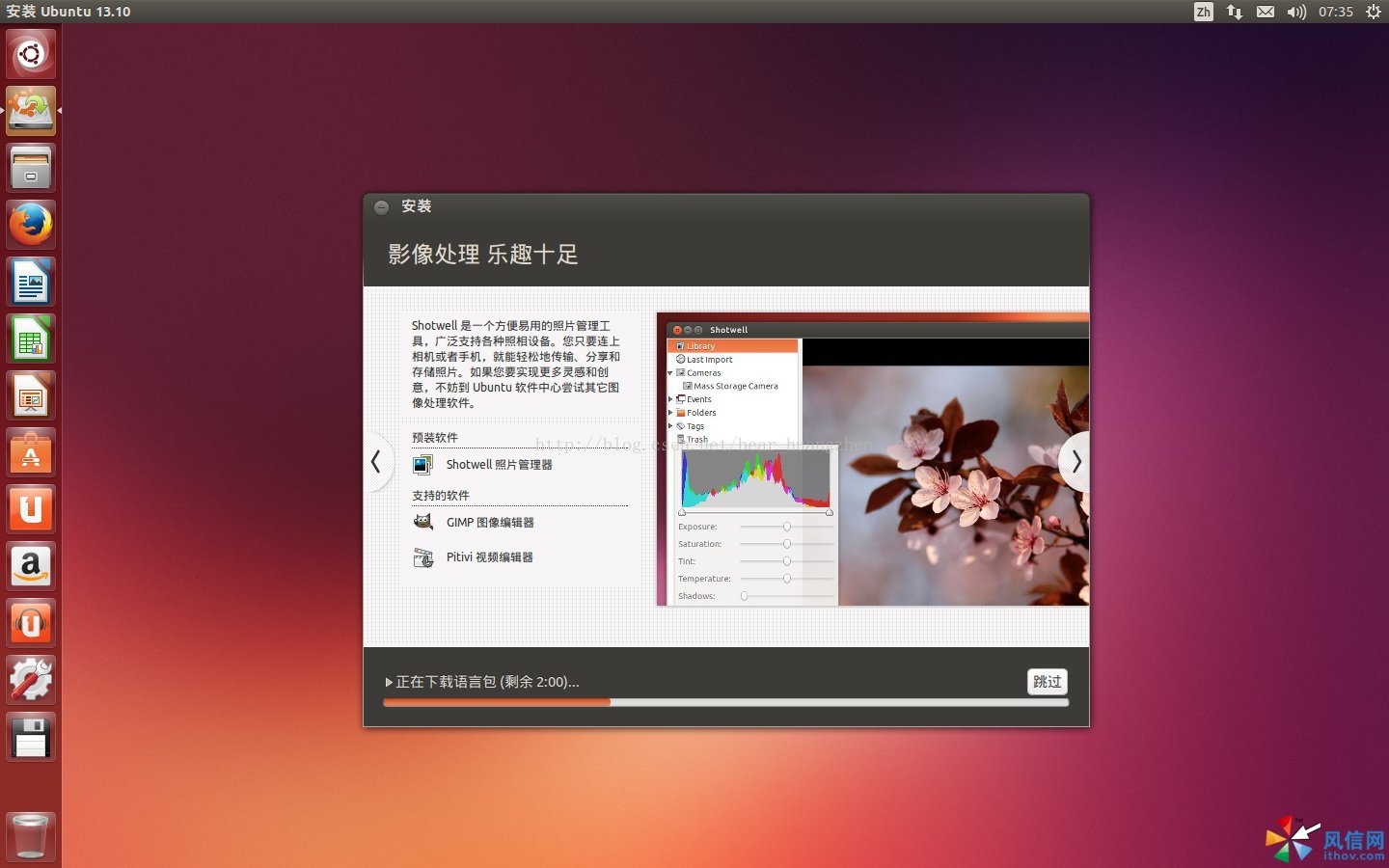Open Ubuntu One launcher icon
This screenshot has width=1389, height=868.
(31, 509)
